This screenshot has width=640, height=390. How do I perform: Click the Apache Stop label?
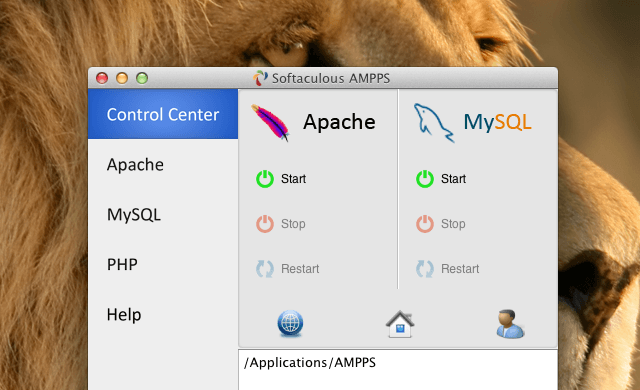293,224
